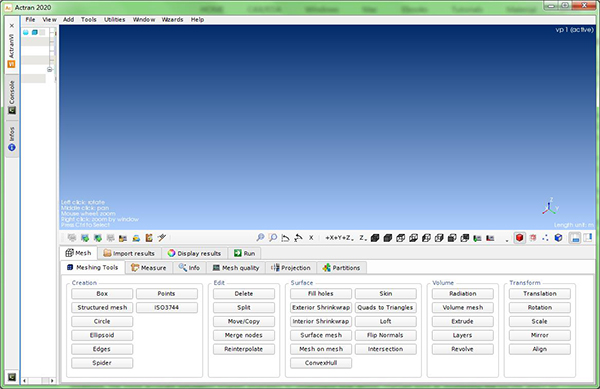Click the terminal icon at bottom-left corner
The image size is (600, 389).
(x=12, y=377)
